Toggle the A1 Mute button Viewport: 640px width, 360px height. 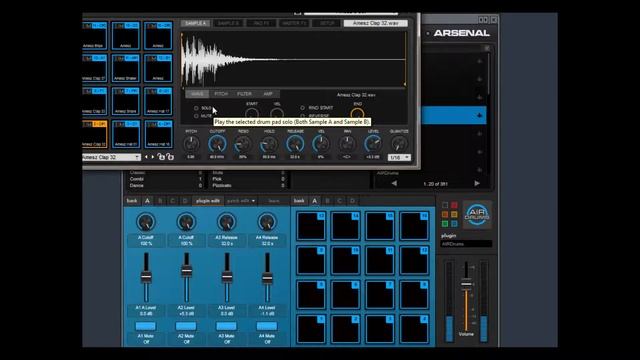146,326
